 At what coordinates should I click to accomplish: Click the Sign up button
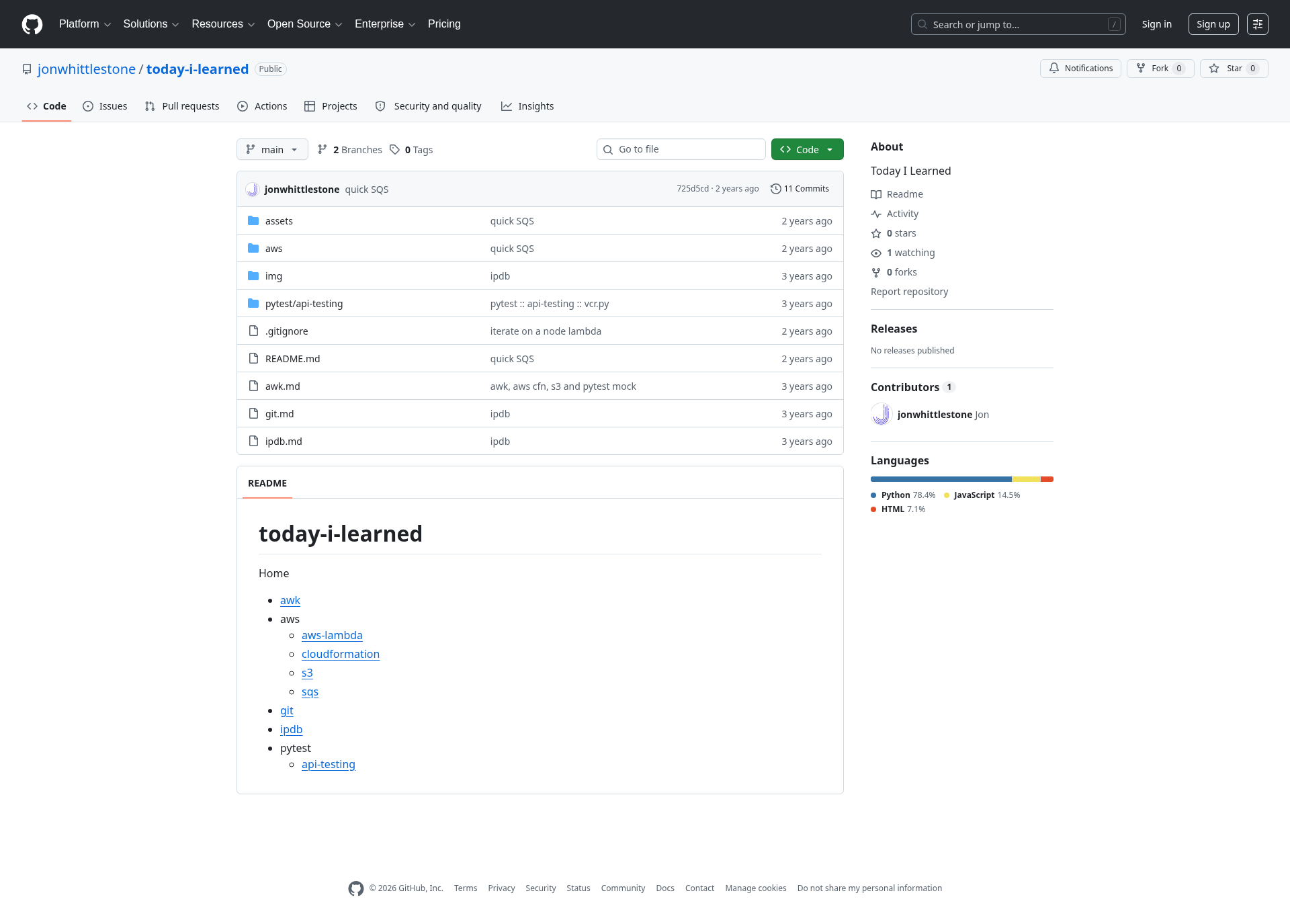1213,24
